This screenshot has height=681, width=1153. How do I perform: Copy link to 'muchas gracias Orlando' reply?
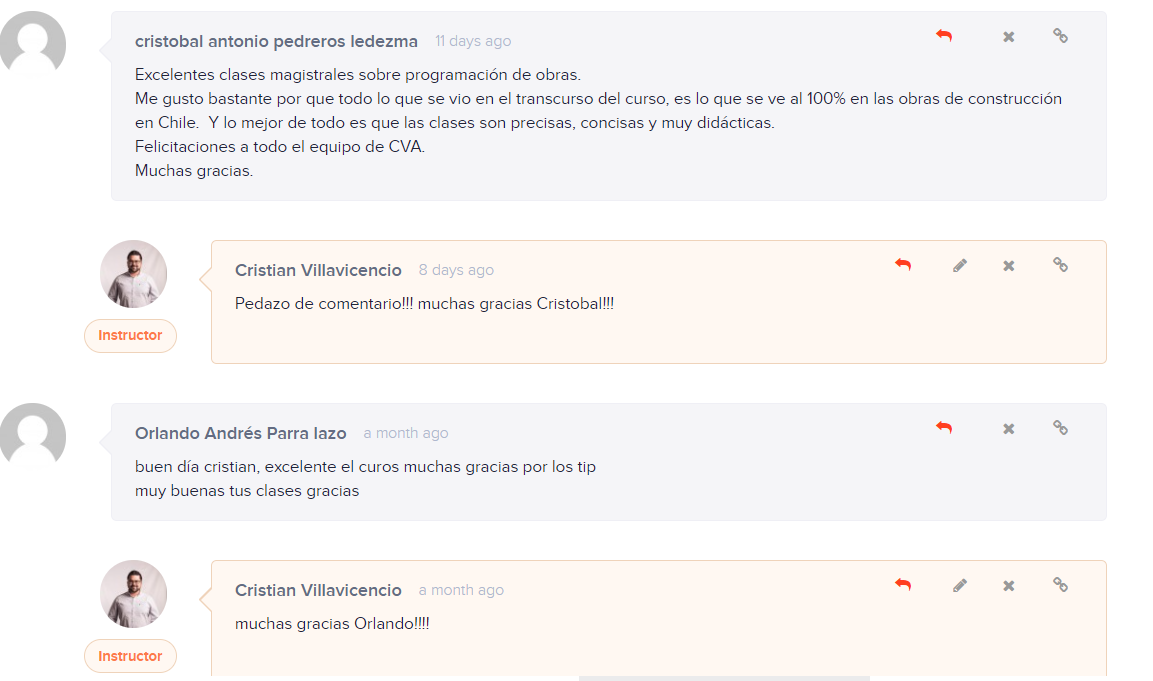tap(1060, 585)
